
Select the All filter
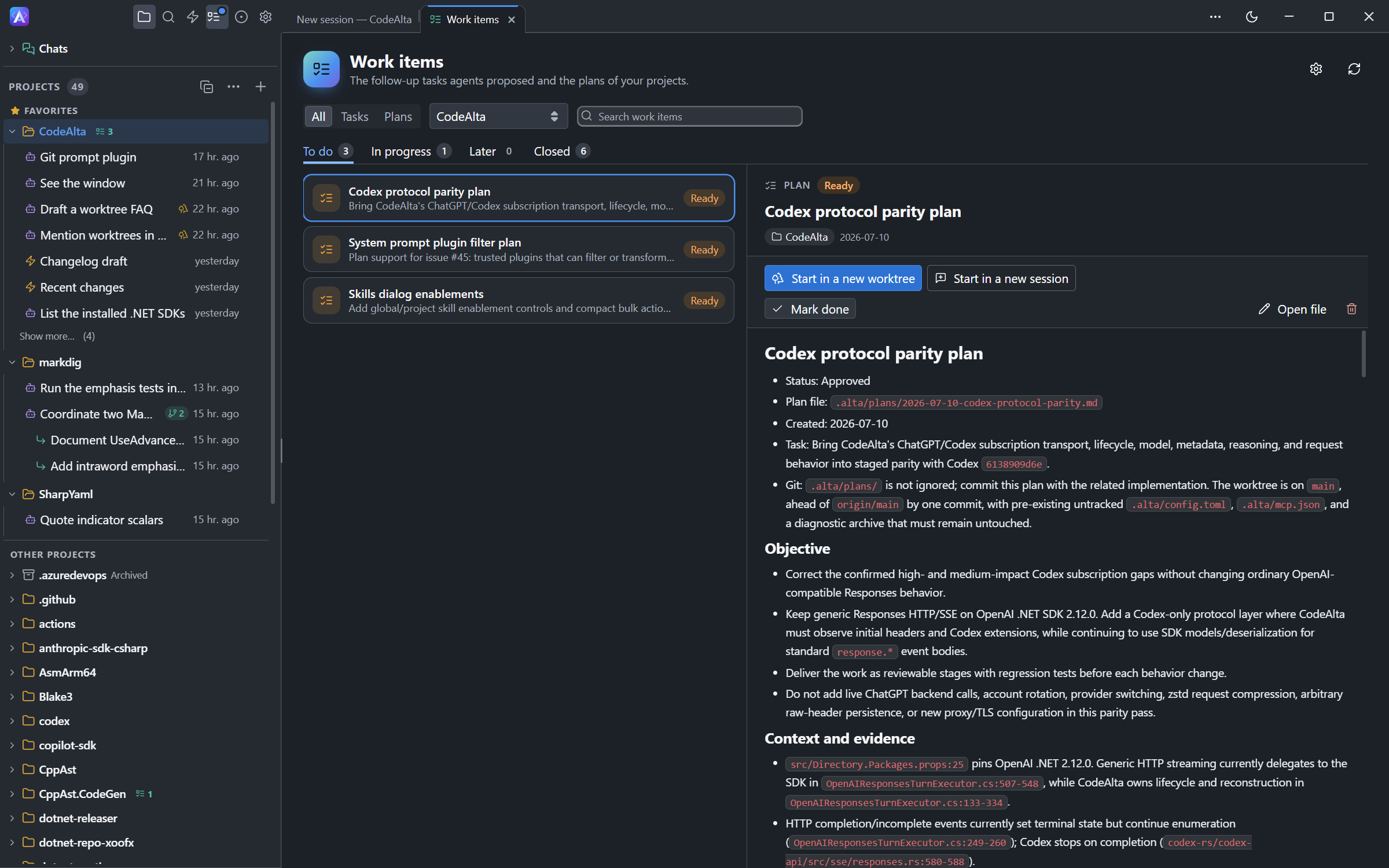pyautogui.click(x=318, y=116)
